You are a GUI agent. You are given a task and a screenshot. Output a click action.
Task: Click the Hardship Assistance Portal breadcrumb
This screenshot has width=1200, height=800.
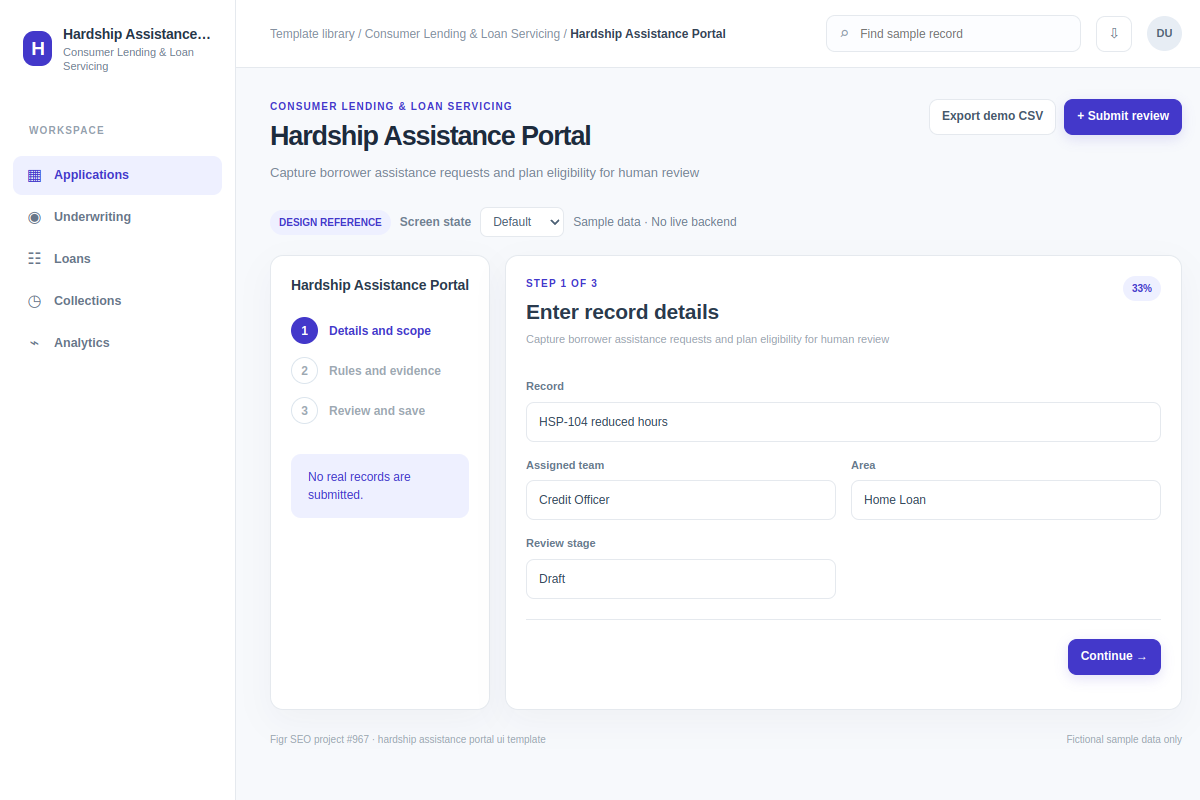point(648,34)
